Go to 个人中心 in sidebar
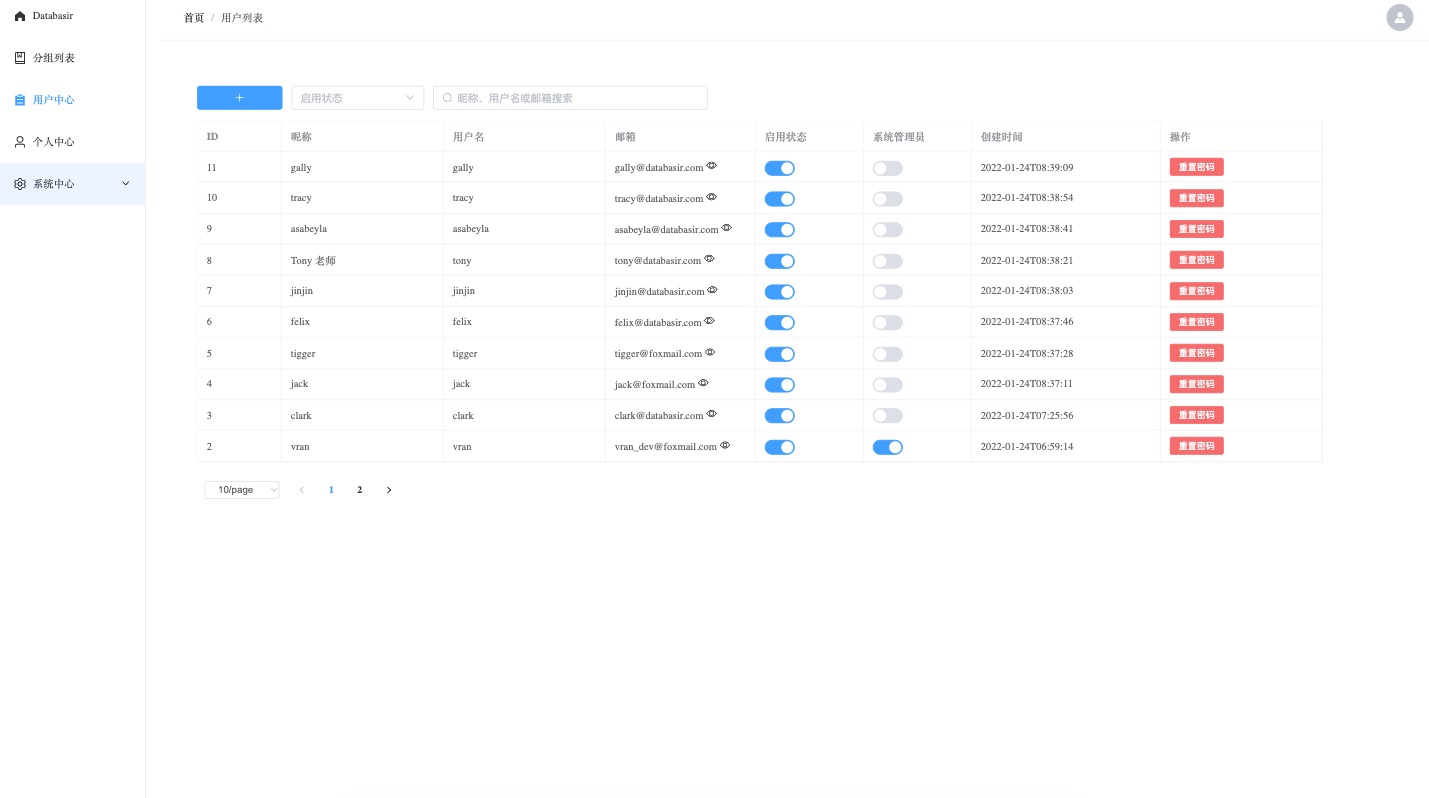 (x=54, y=142)
